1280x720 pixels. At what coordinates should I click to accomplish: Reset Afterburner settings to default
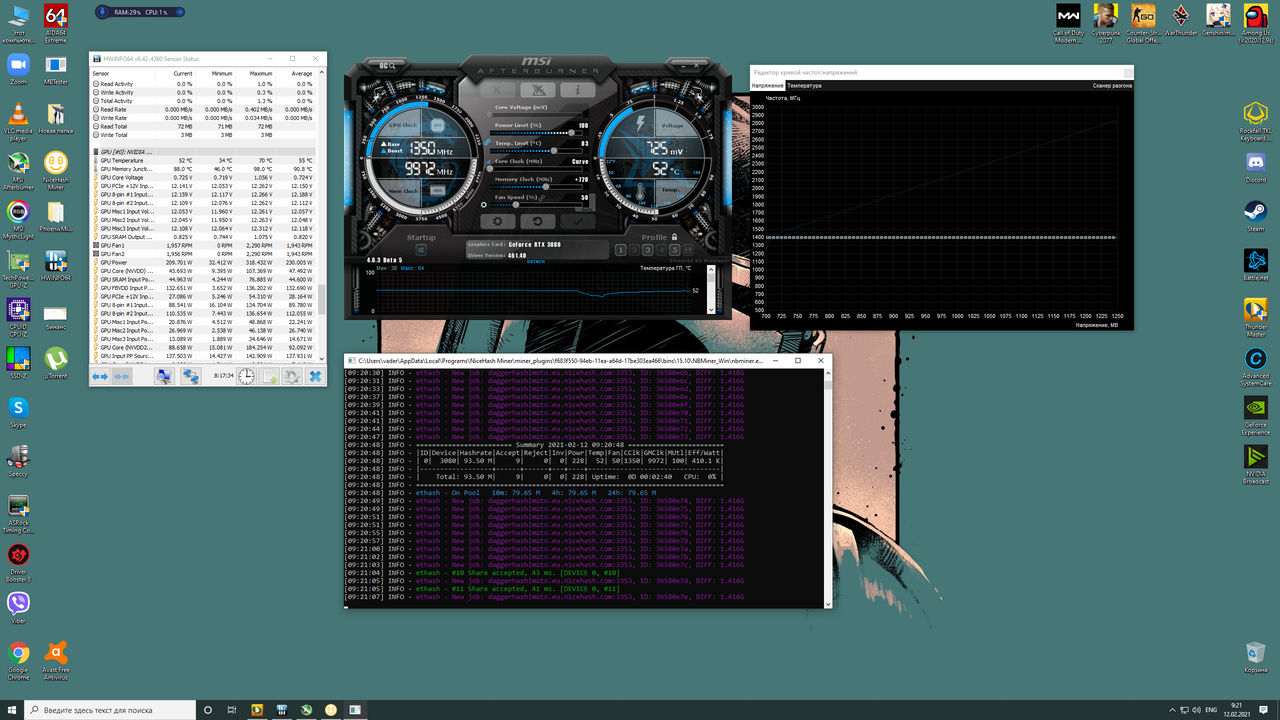point(538,221)
